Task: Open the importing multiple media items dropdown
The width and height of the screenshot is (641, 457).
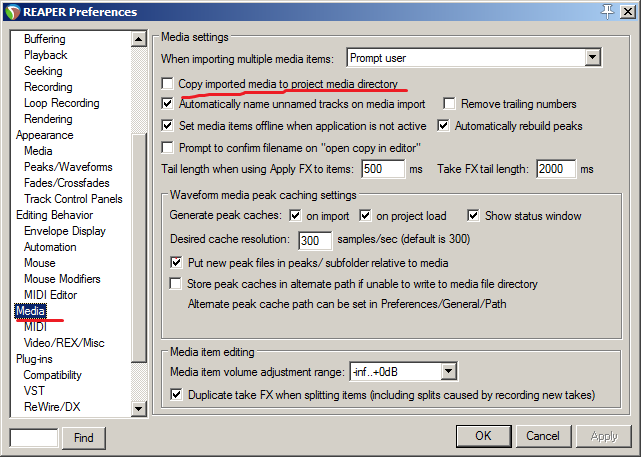Action: (592, 58)
